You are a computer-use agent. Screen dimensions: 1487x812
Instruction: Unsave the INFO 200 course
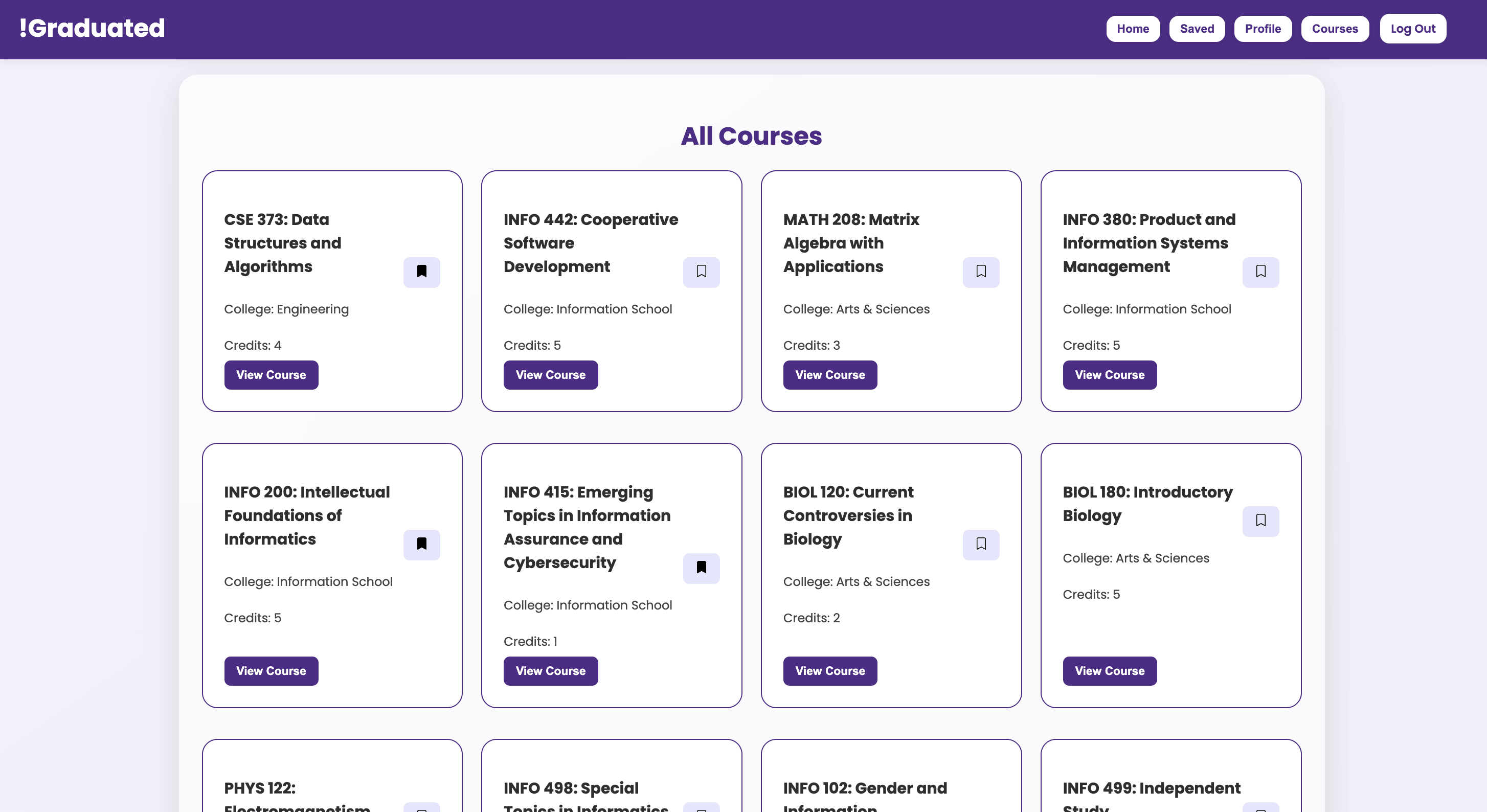click(x=421, y=544)
